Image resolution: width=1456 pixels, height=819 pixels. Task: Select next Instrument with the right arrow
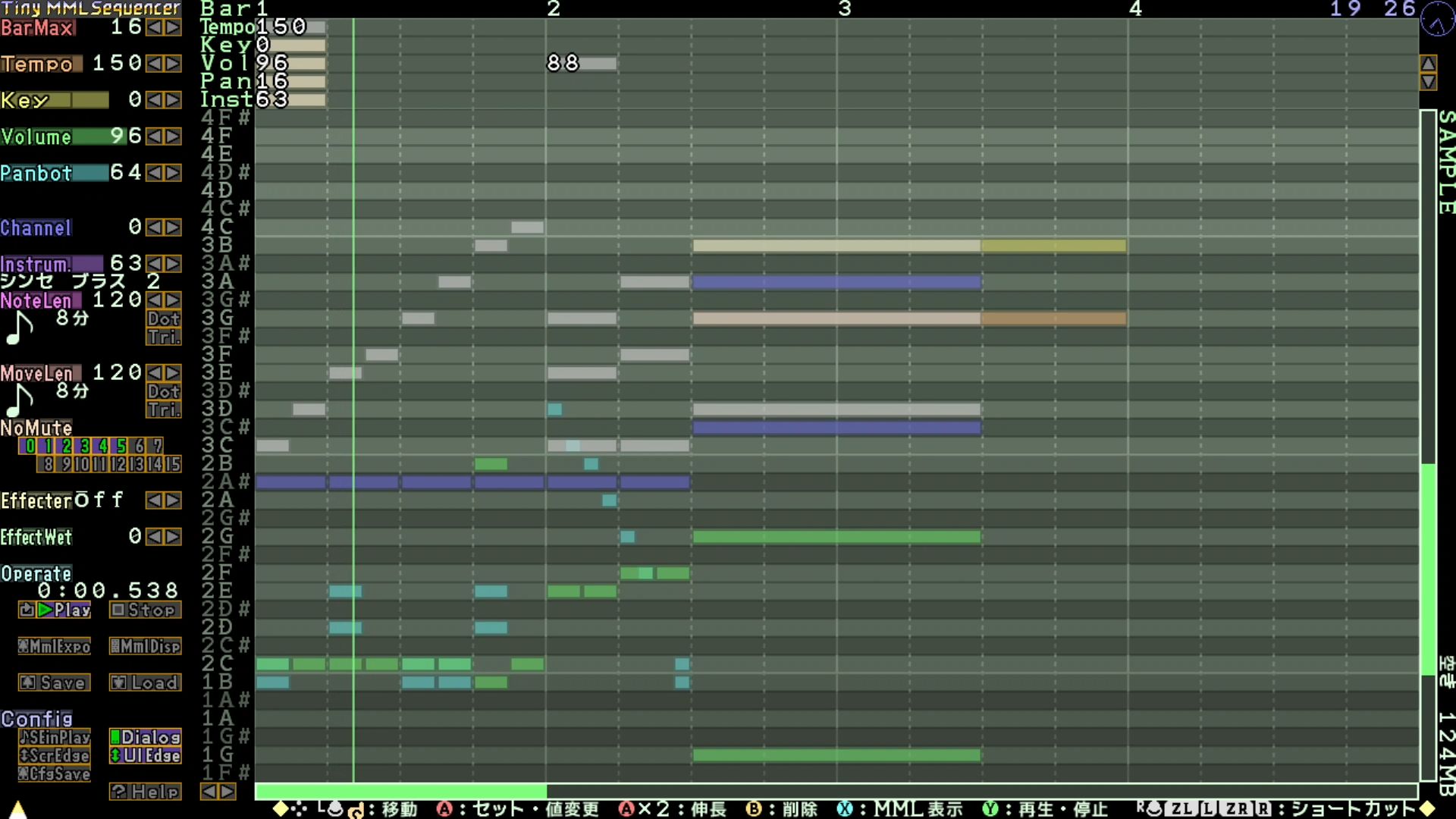pos(173,264)
